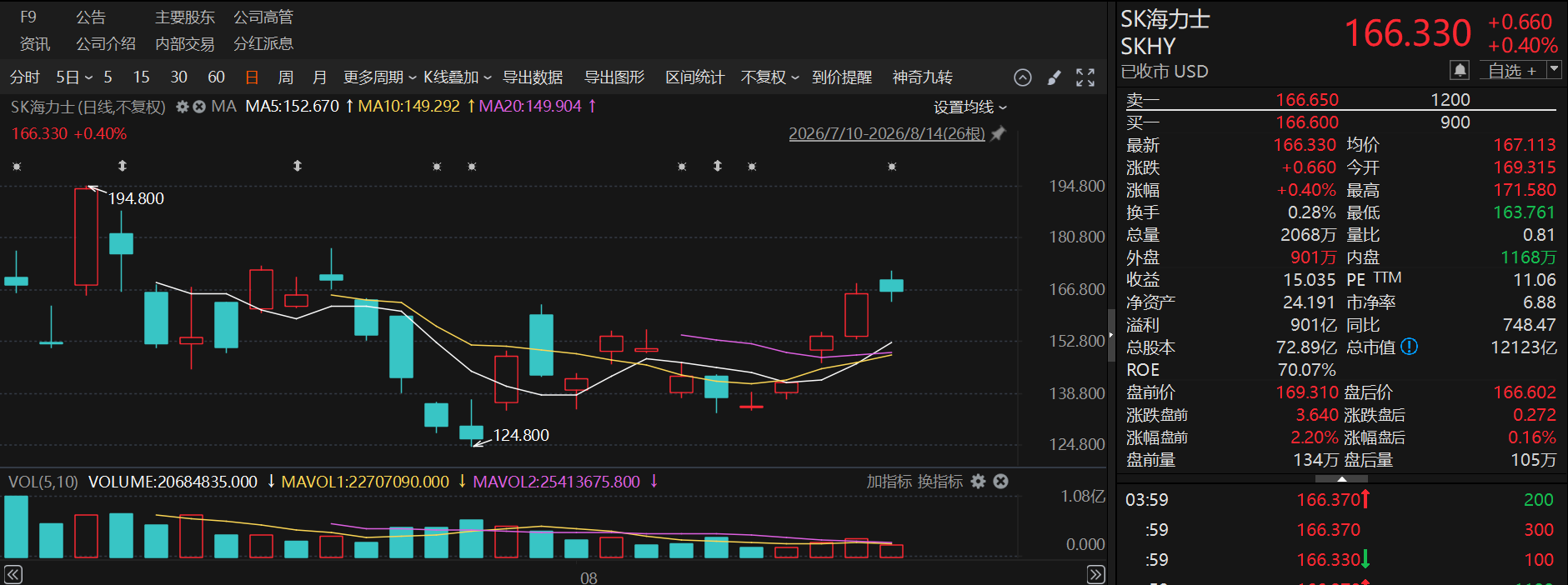Remove MA indicator with the X icon
Viewport: 1568px width, 585px height.
pos(199,107)
